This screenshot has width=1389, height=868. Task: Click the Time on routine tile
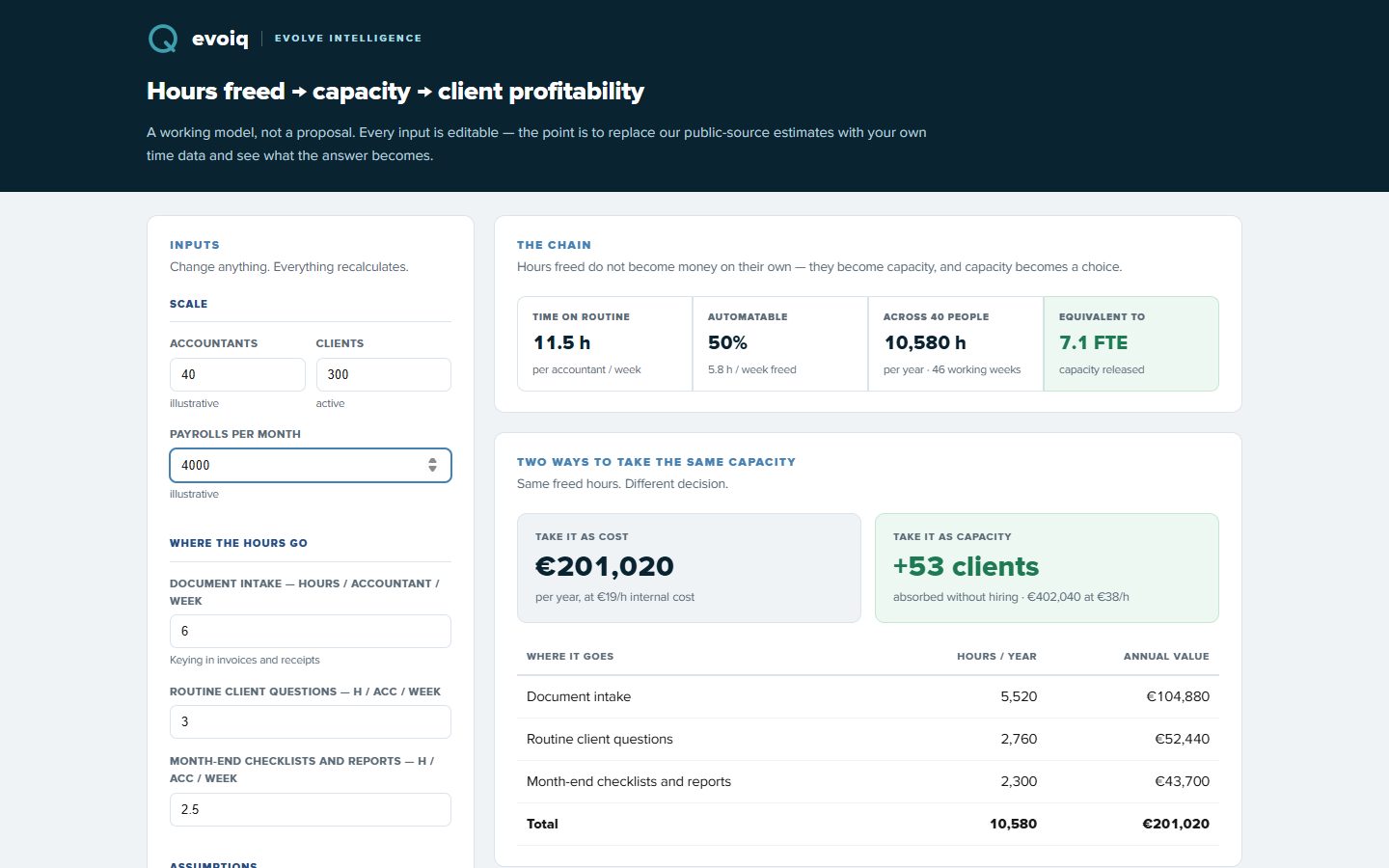click(x=605, y=343)
